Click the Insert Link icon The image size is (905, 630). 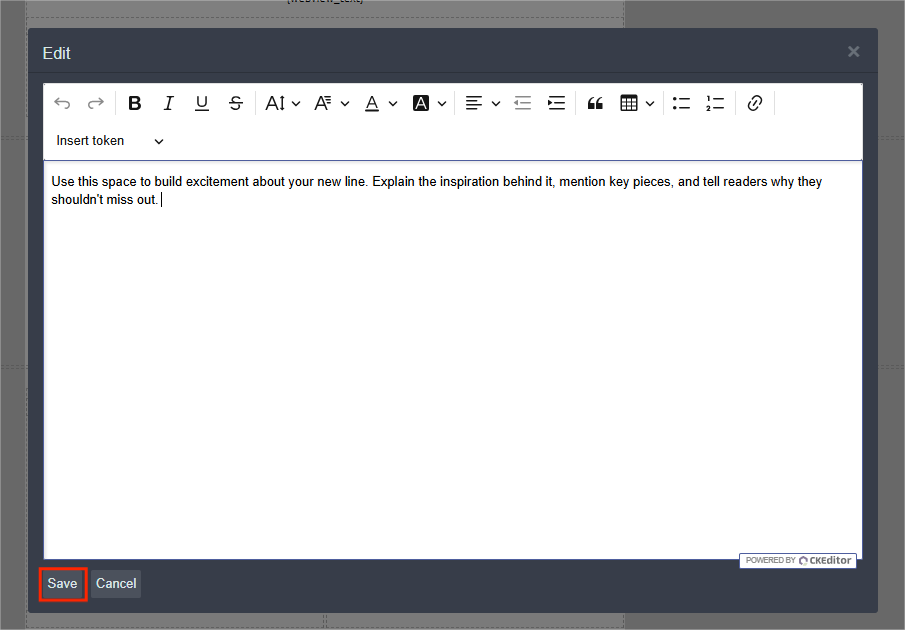(x=755, y=103)
